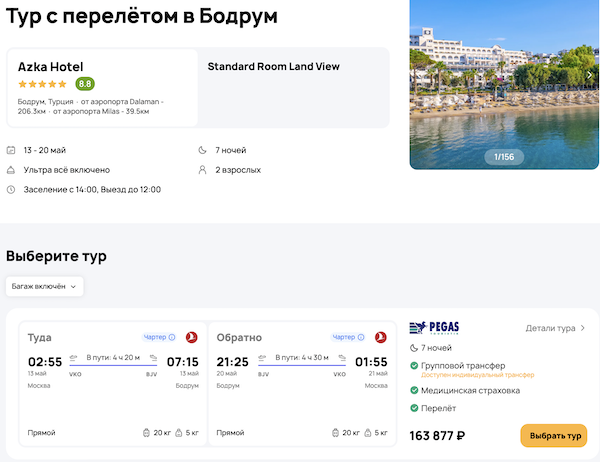Viewport: 600px width, 462px height.
Task: Click the Turkish Airlines logo on return flight
Action: (381, 337)
